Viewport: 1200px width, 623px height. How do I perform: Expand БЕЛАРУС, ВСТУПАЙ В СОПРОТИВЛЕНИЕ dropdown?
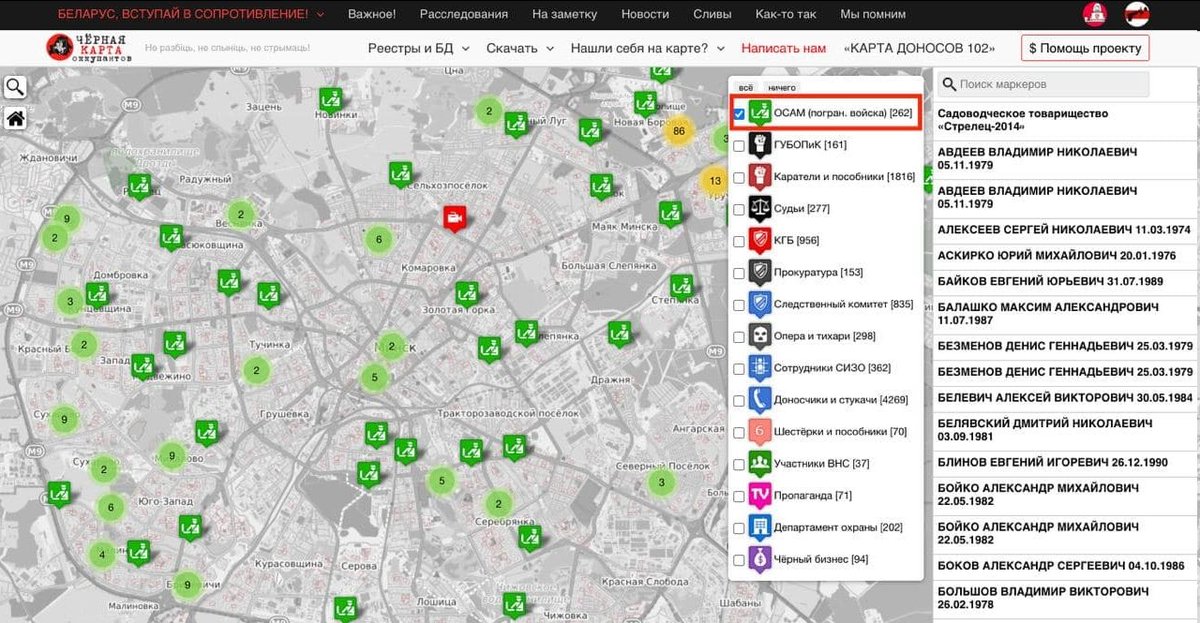[x=191, y=14]
